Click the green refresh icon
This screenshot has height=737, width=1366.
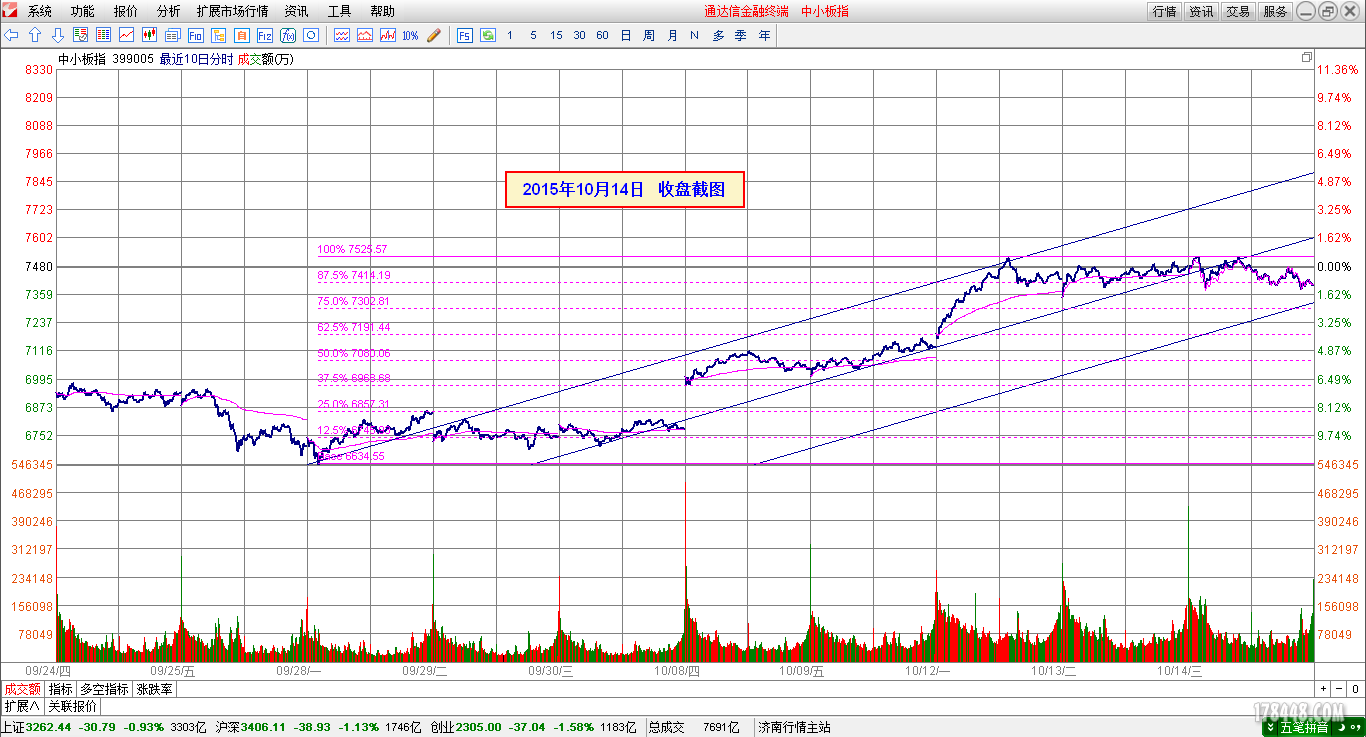click(x=487, y=35)
